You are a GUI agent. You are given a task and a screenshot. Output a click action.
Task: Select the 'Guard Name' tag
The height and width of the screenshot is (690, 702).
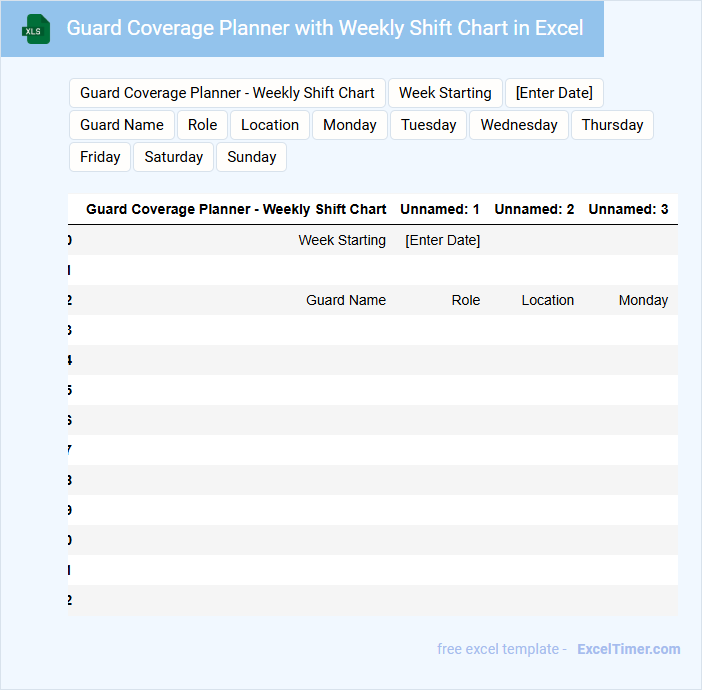coord(122,125)
